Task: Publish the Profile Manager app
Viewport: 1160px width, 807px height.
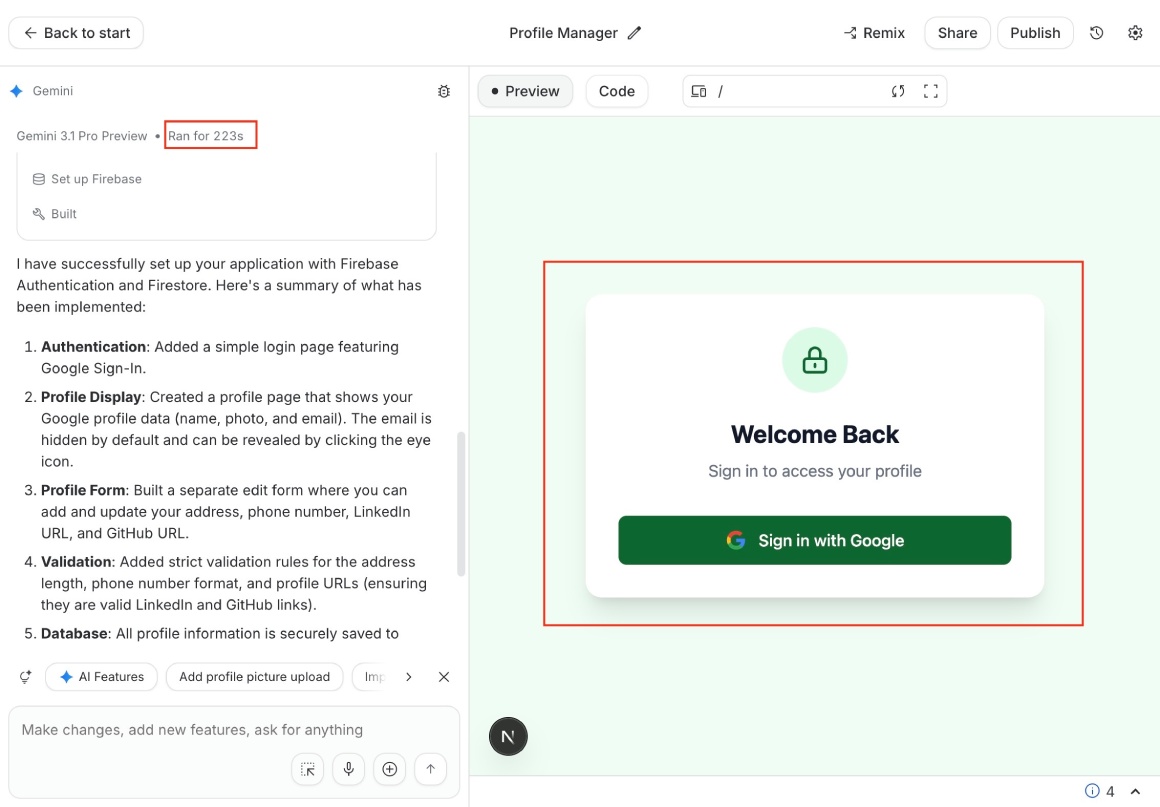Action: 1035,32
